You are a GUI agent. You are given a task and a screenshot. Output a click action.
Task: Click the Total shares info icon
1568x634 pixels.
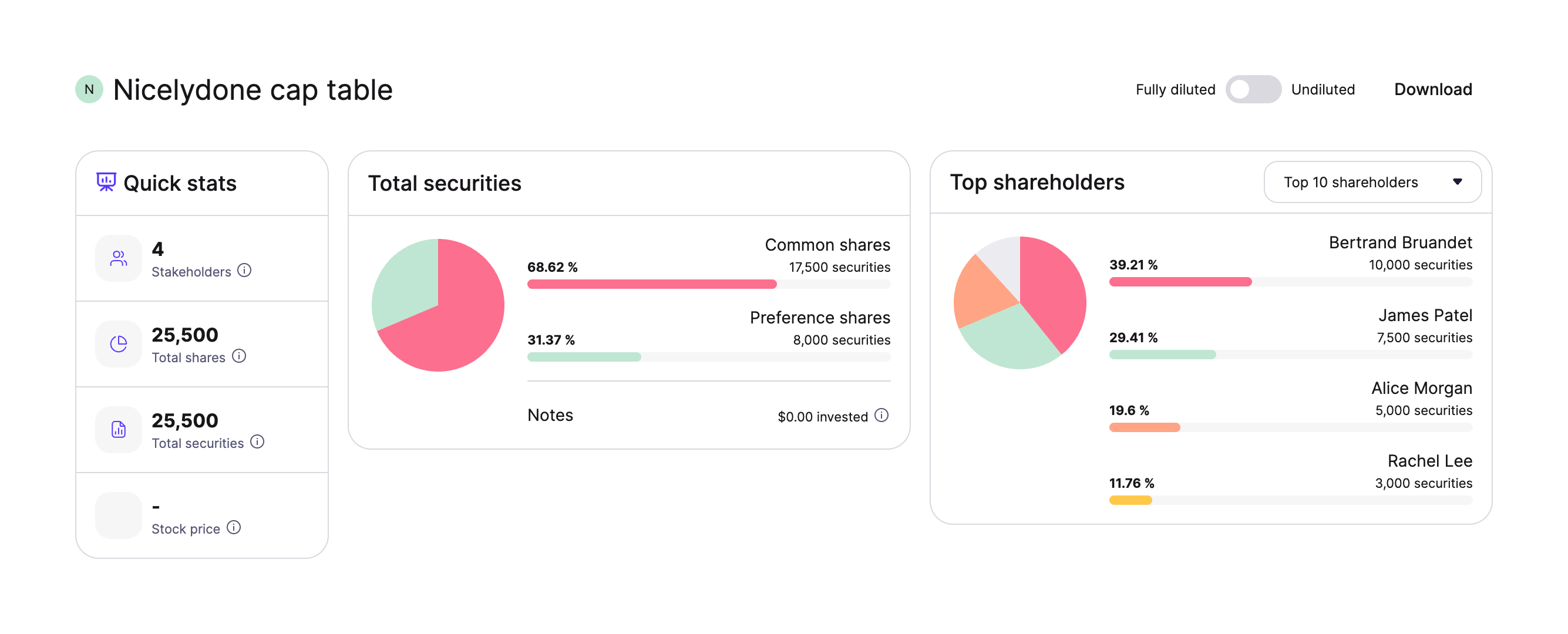[239, 356]
